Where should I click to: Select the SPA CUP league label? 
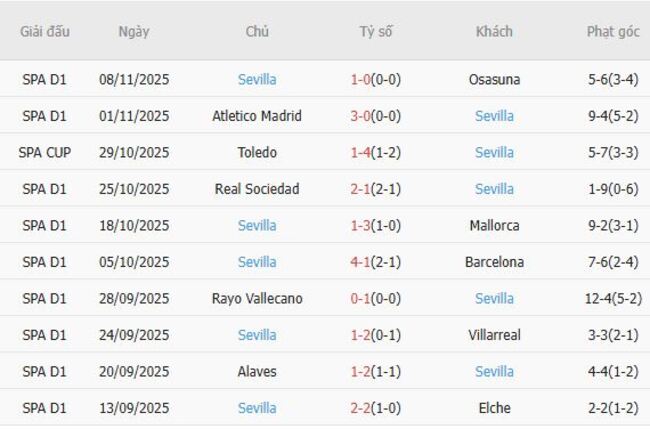click(44, 153)
